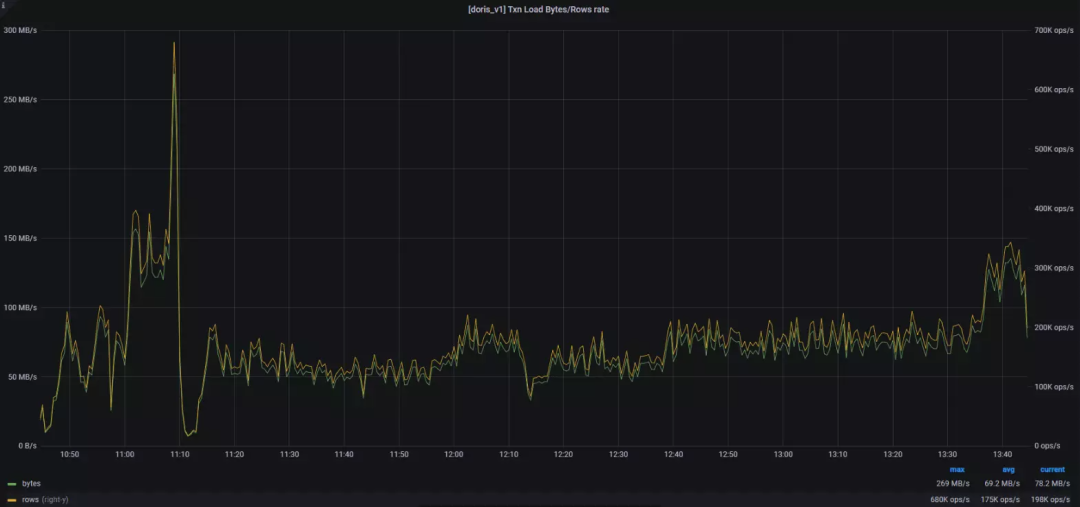The width and height of the screenshot is (1080, 507).
Task: Click the peak of the spike near 11:10
Action: (174, 43)
